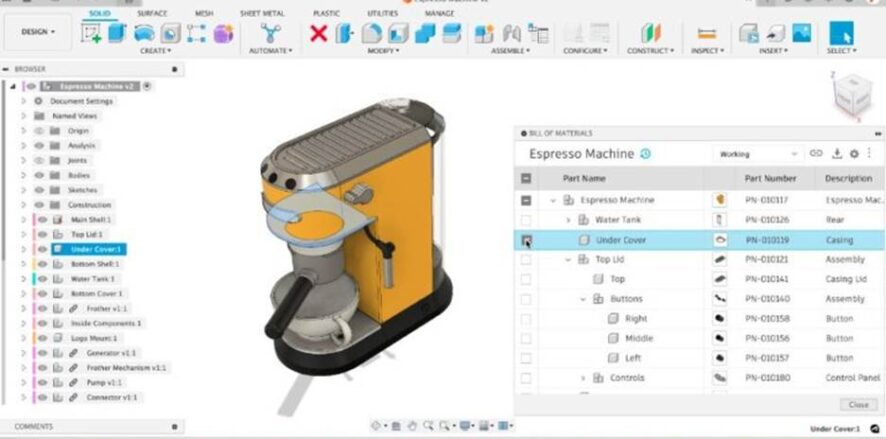
Task: Switch to the Plastic tab
Action: click(x=327, y=14)
